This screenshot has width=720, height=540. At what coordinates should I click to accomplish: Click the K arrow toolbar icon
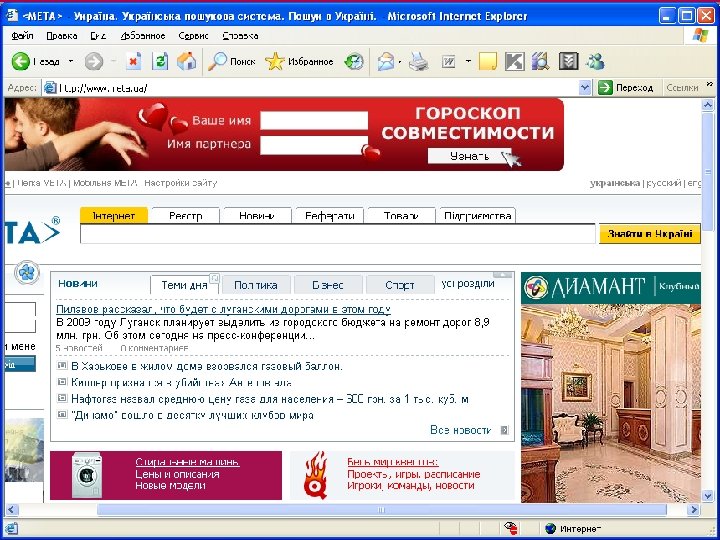(514, 62)
